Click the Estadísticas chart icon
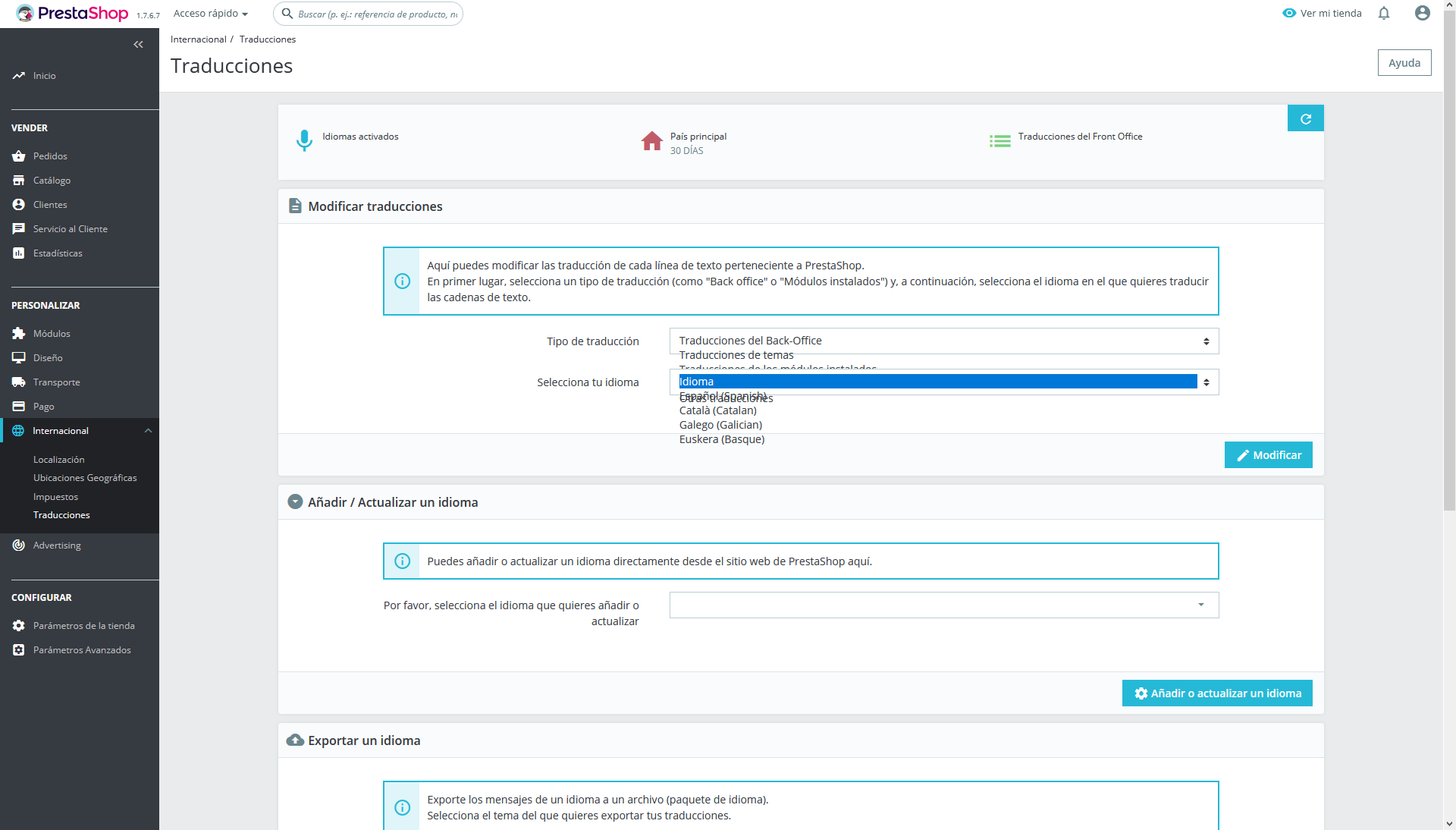This screenshot has width=1456, height=830. coord(19,253)
